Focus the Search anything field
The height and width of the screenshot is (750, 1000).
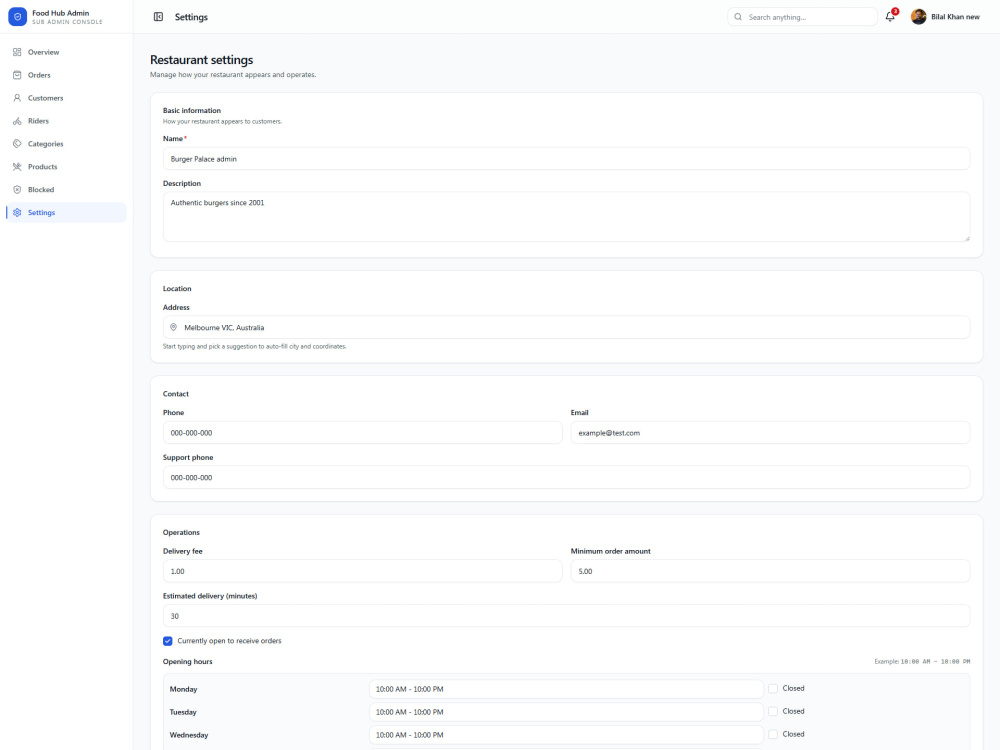coord(802,17)
